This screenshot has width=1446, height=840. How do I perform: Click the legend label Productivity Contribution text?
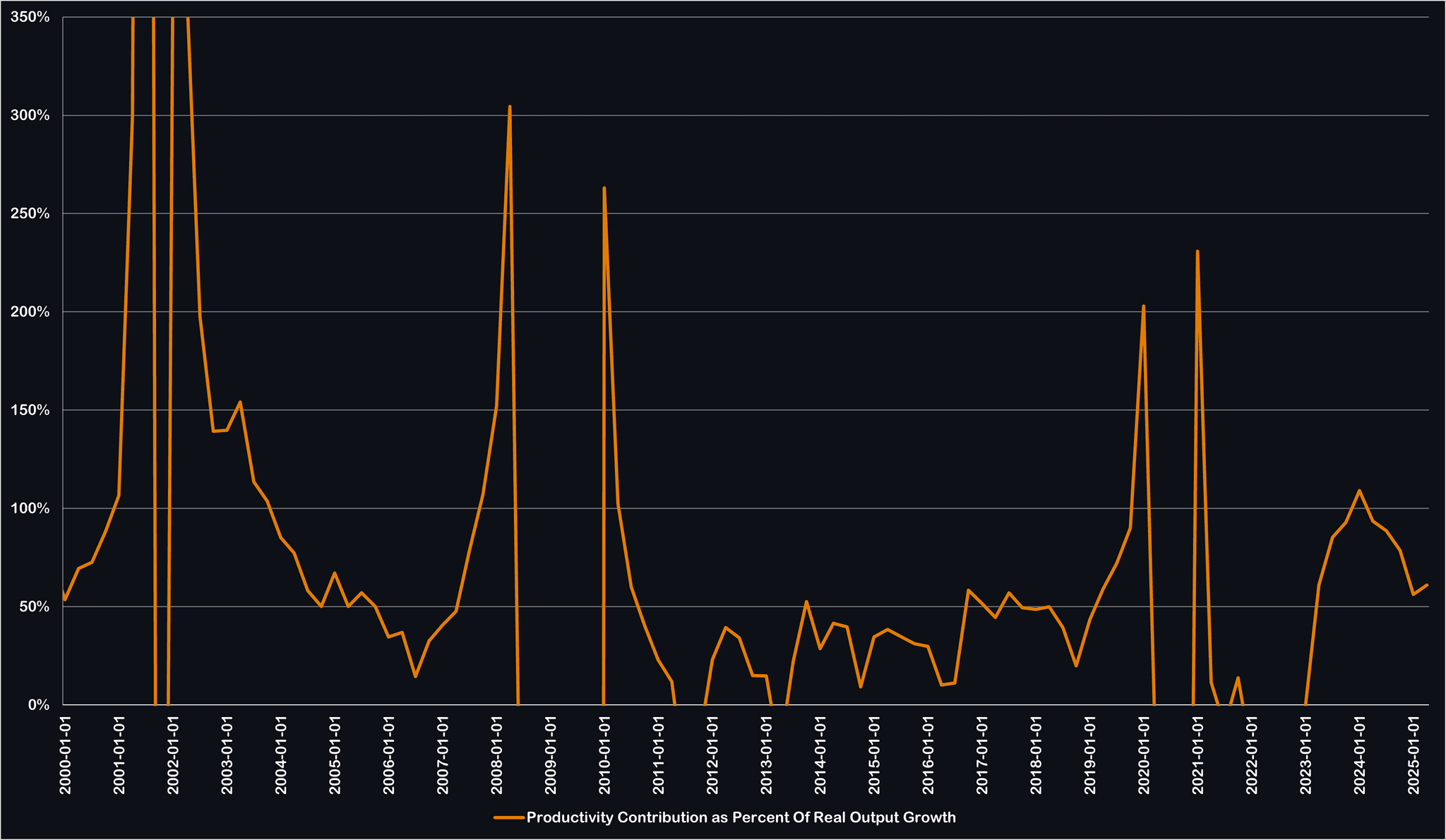pos(741,817)
